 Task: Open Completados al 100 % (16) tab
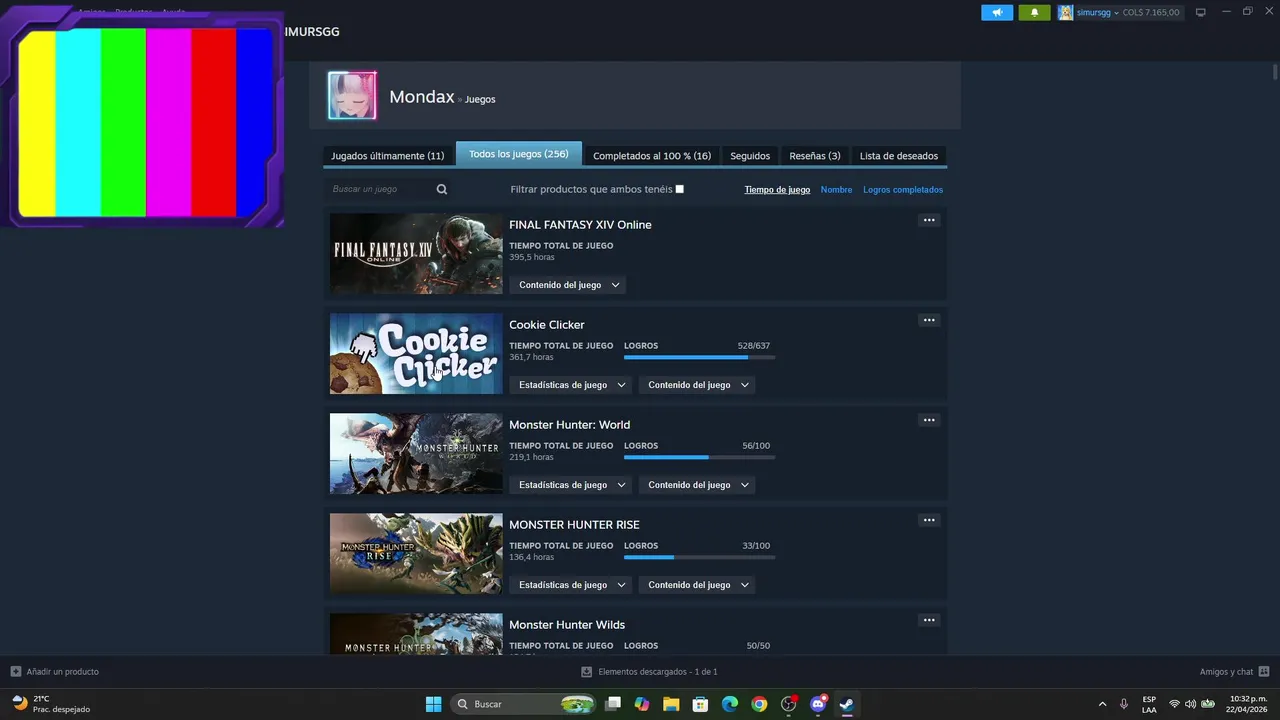652,156
